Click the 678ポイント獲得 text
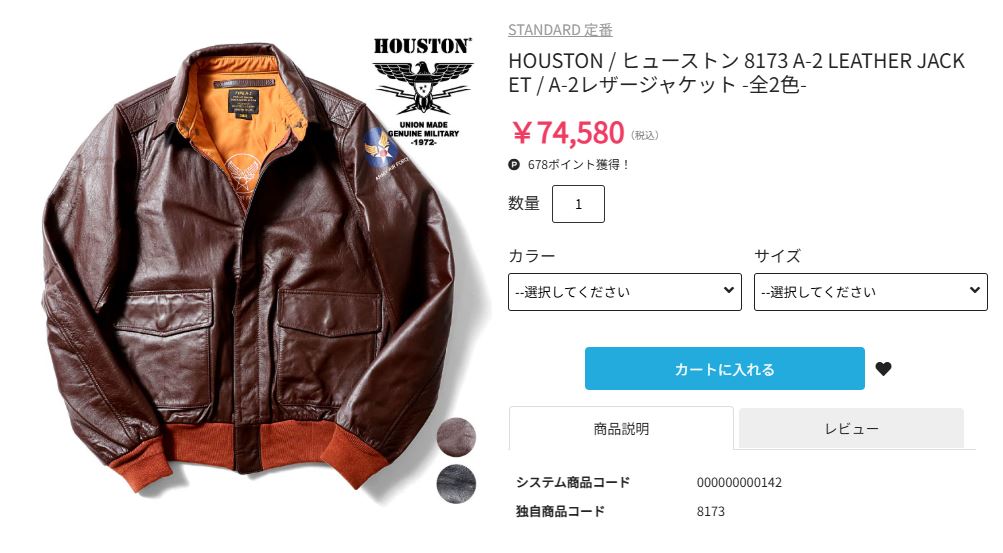 (x=579, y=165)
